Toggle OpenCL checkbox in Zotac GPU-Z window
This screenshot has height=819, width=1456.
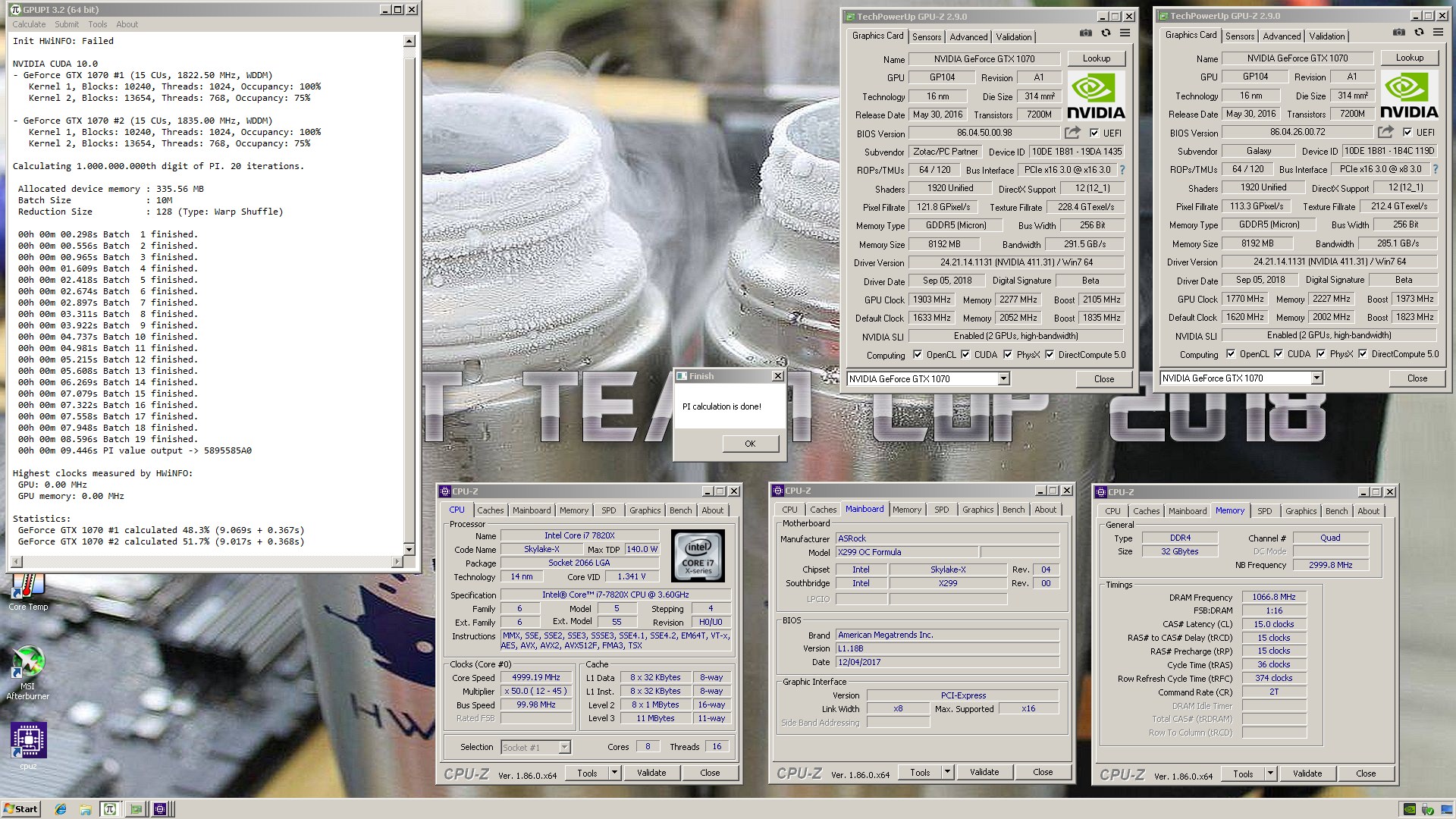pyautogui.click(x=918, y=354)
